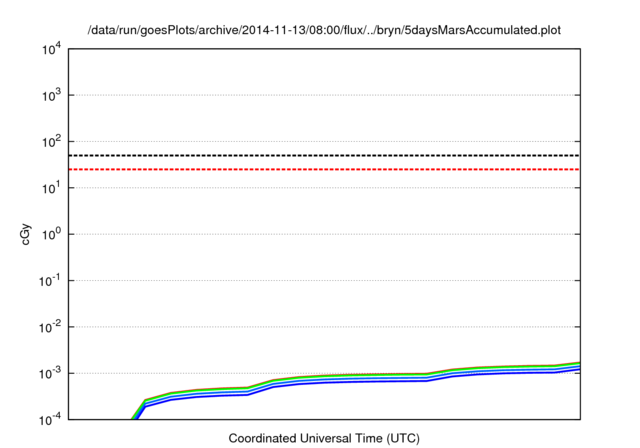This screenshot has width=640, height=448.
Task: Click the 10^0 y-axis tick label
Action: point(52,235)
